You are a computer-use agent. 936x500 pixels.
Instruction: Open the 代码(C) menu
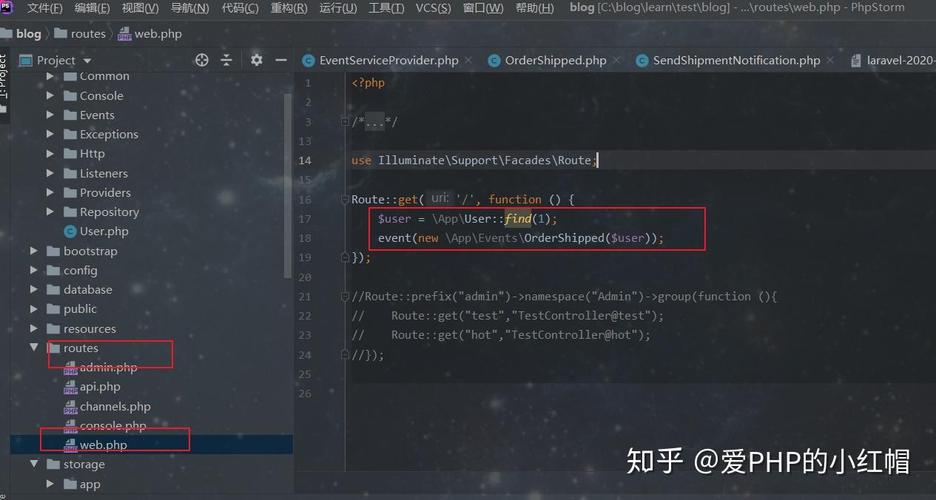coord(240,8)
